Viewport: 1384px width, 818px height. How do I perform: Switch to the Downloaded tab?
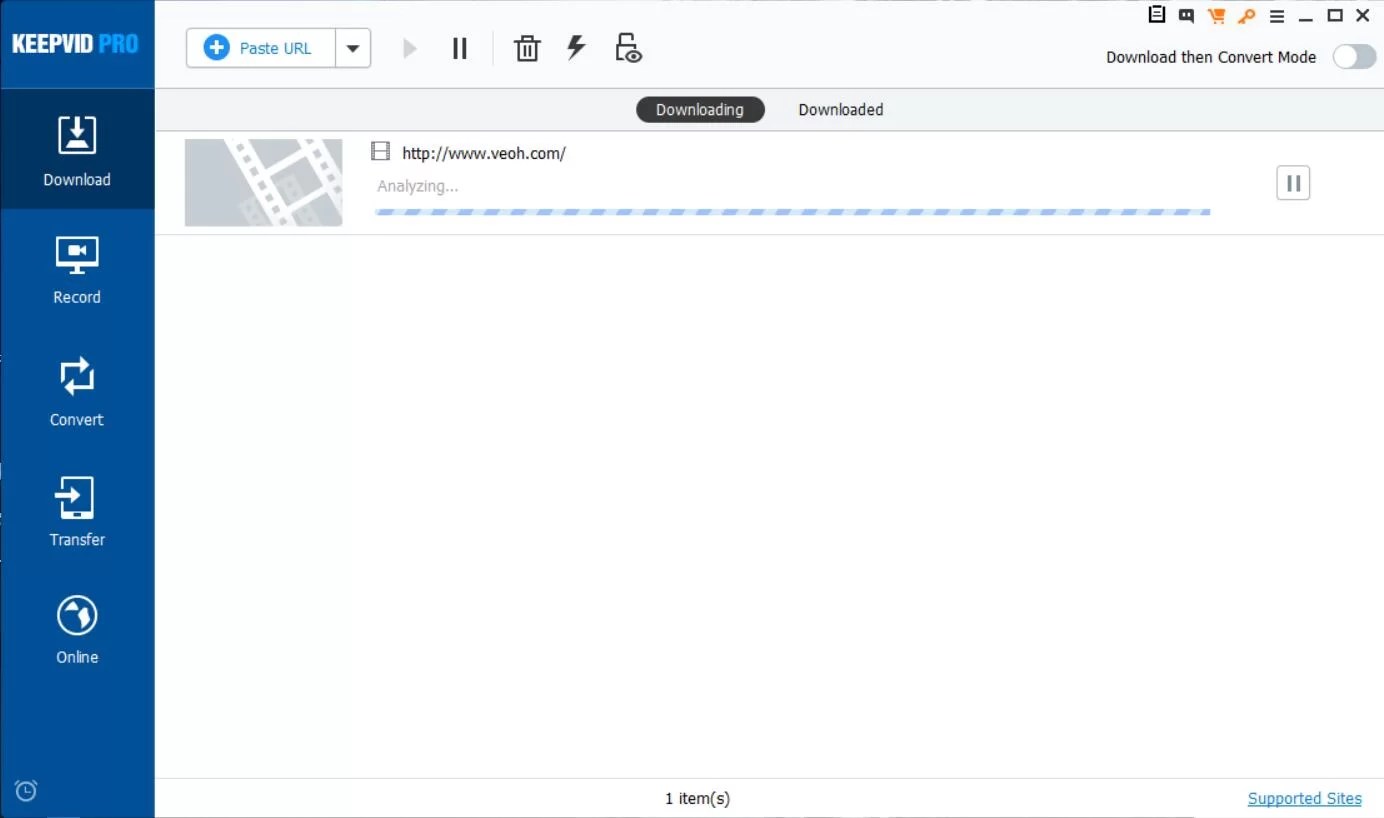point(841,110)
